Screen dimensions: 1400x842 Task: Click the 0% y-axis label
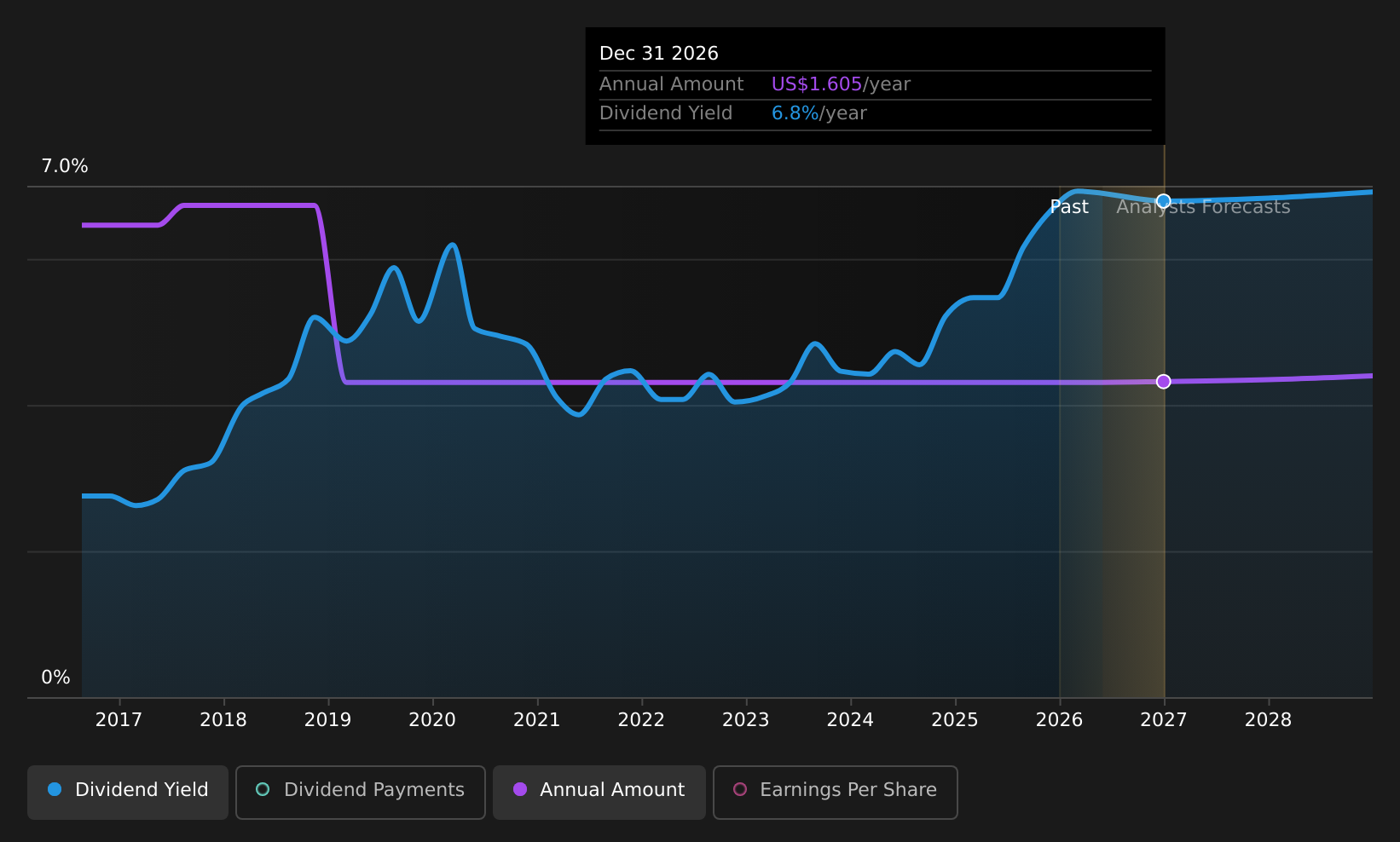(x=55, y=678)
